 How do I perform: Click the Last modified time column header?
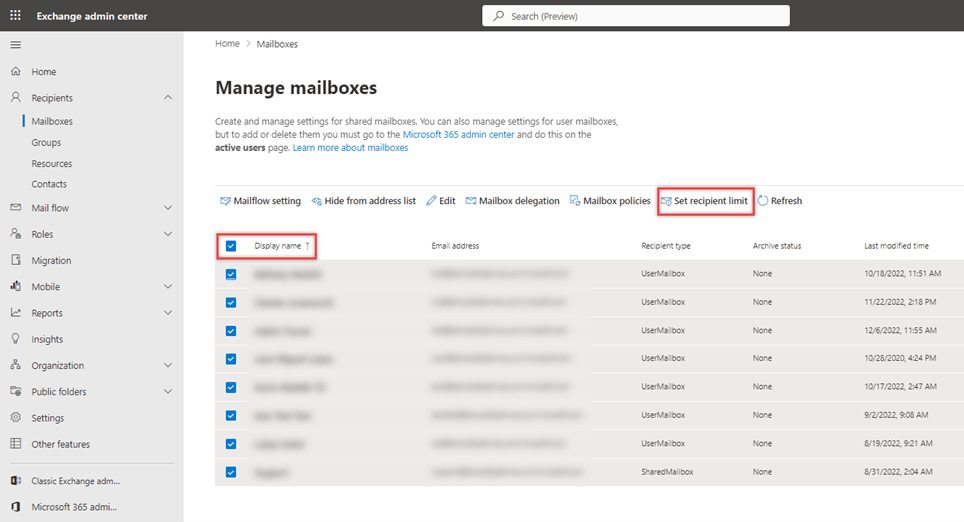tap(896, 245)
